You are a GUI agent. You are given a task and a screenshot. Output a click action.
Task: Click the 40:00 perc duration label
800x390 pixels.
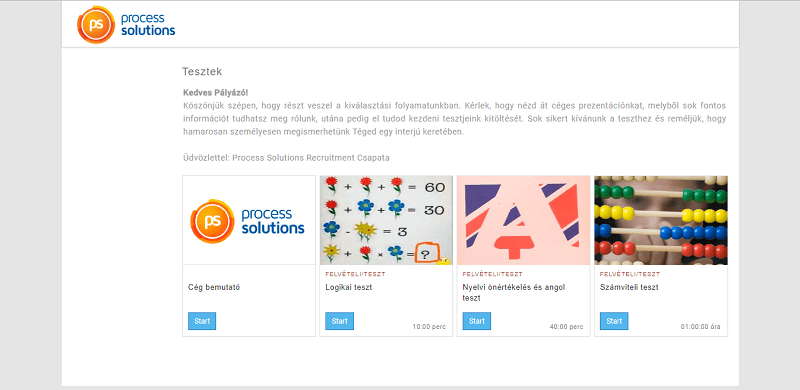566,327
